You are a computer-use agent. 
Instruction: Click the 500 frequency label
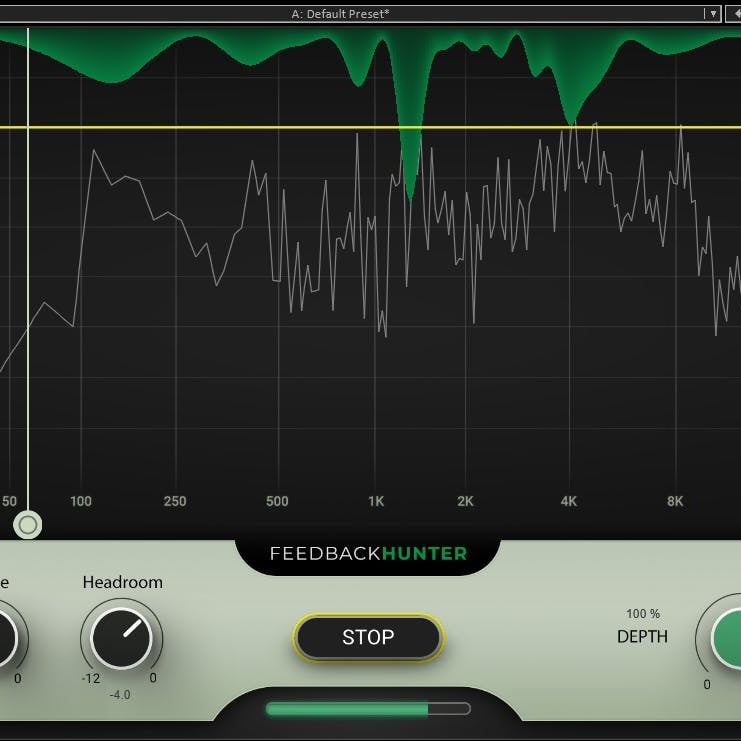click(277, 501)
